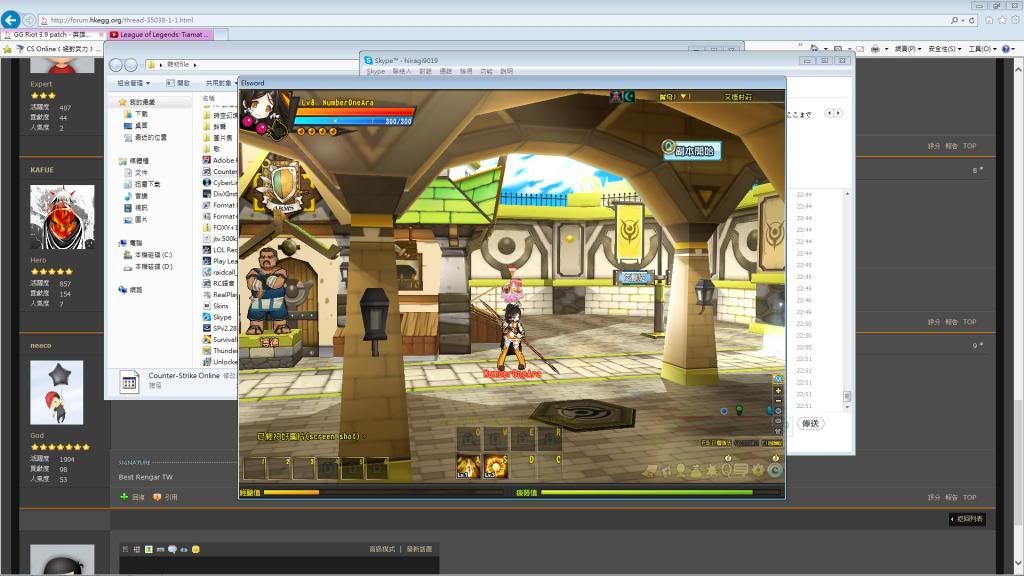Click the forum reply text editor area
1024x576 pixels.
(x=279, y=566)
